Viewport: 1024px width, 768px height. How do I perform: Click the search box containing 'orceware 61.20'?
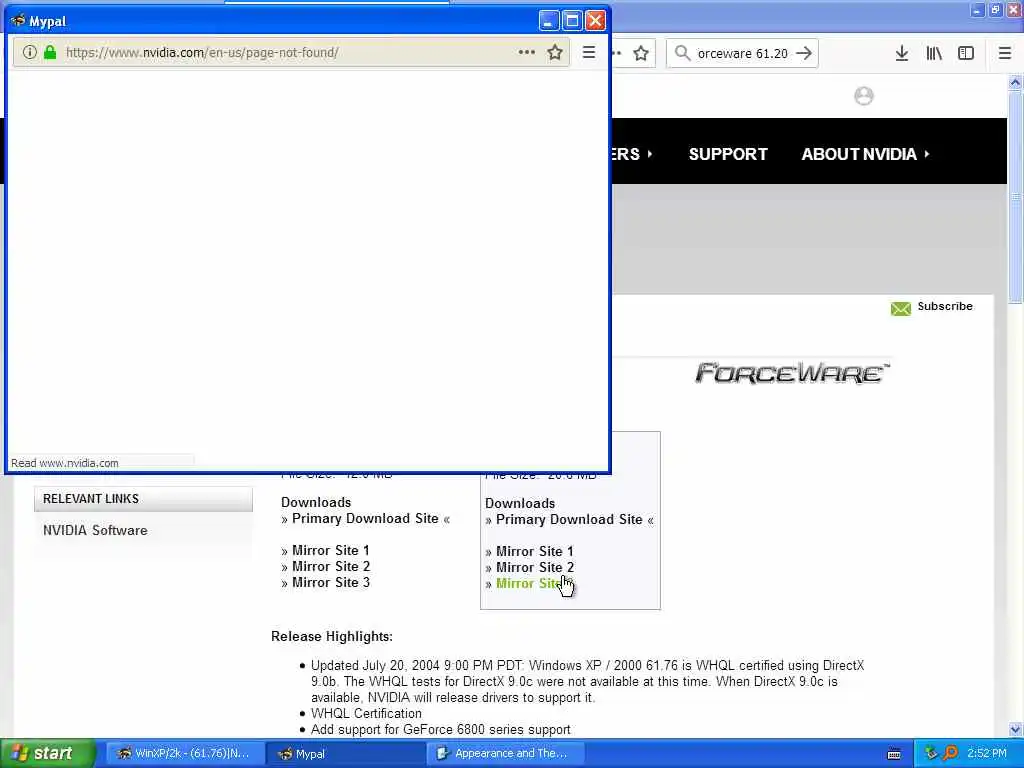pos(743,54)
